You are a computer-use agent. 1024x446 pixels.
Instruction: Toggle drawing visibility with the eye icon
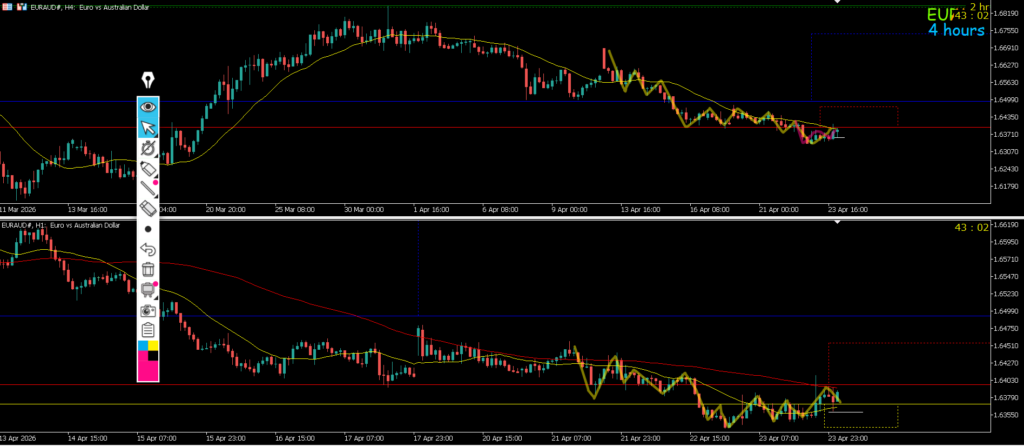tap(148, 106)
